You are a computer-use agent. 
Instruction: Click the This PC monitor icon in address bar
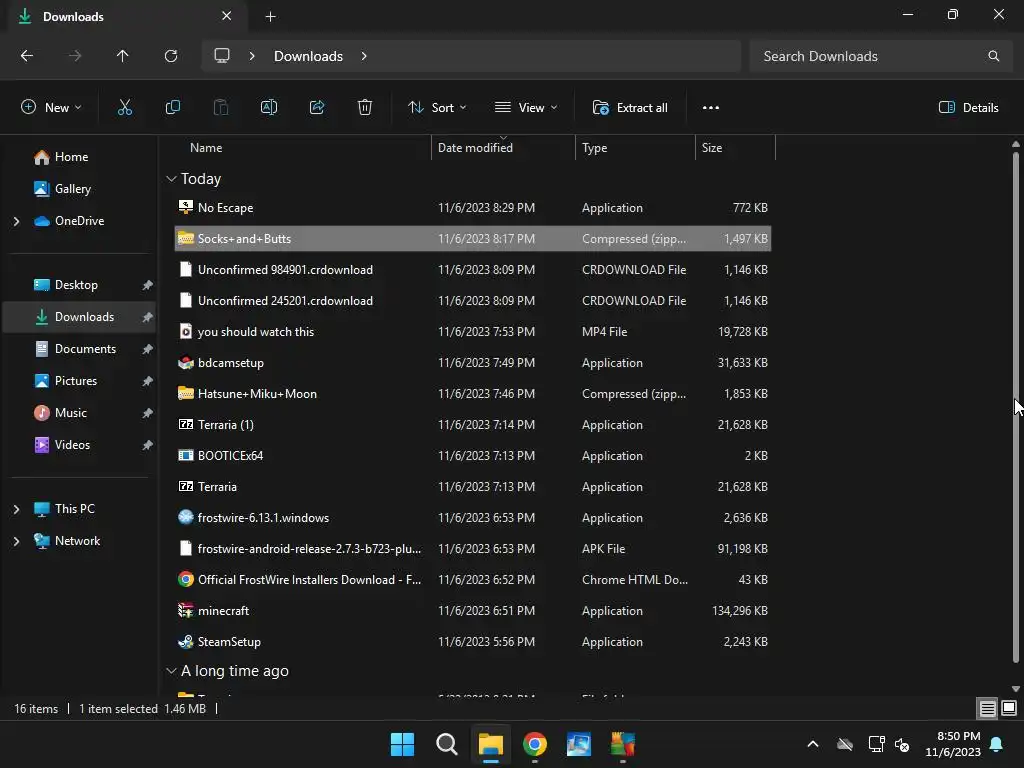[222, 56]
